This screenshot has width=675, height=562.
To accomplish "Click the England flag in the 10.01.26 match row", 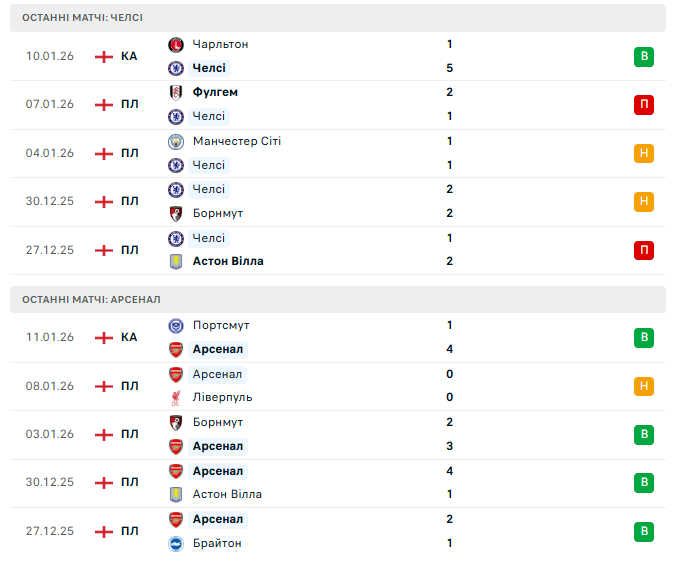I will 104,56.
